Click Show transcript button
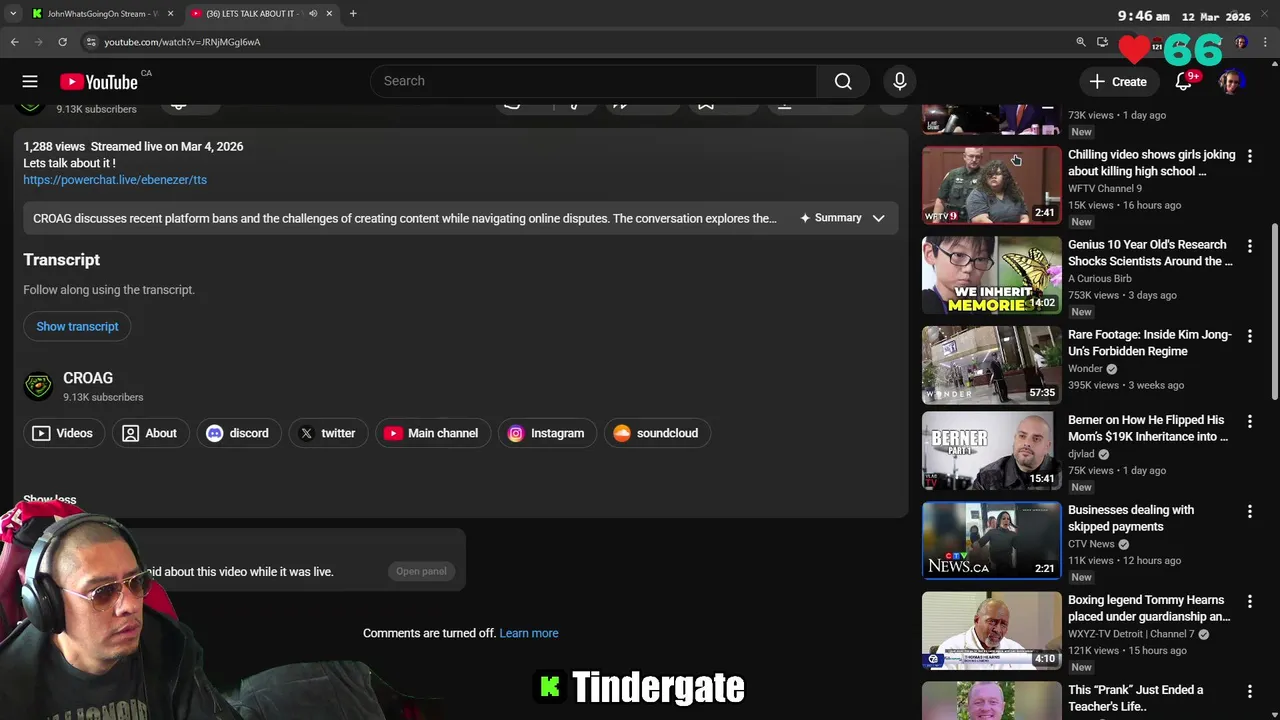The width and height of the screenshot is (1280, 720). pyautogui.click(x=77, y=327)
